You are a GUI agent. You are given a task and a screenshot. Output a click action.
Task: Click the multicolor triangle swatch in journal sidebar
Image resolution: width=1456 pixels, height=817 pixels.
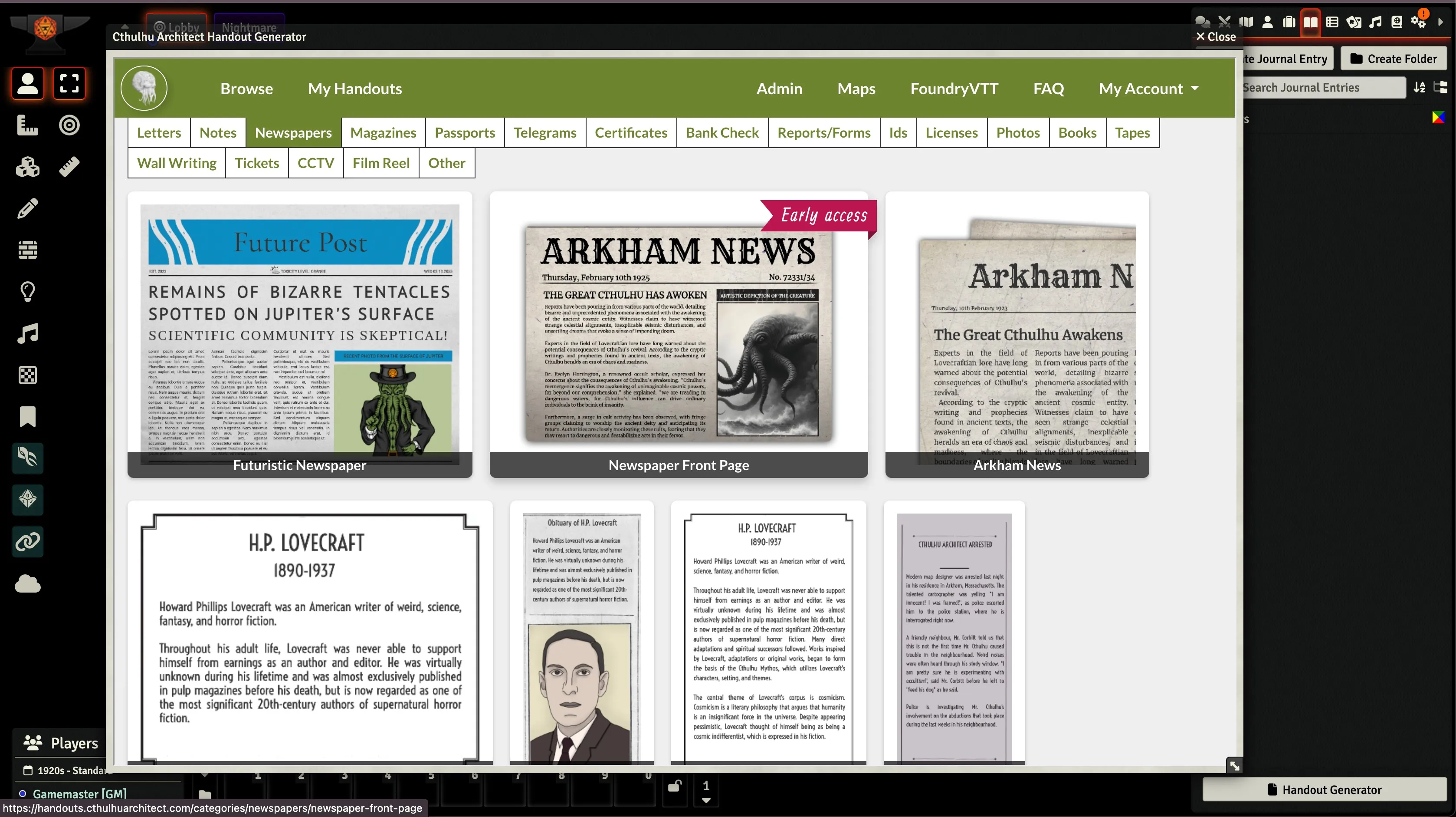pos(1438,118)
